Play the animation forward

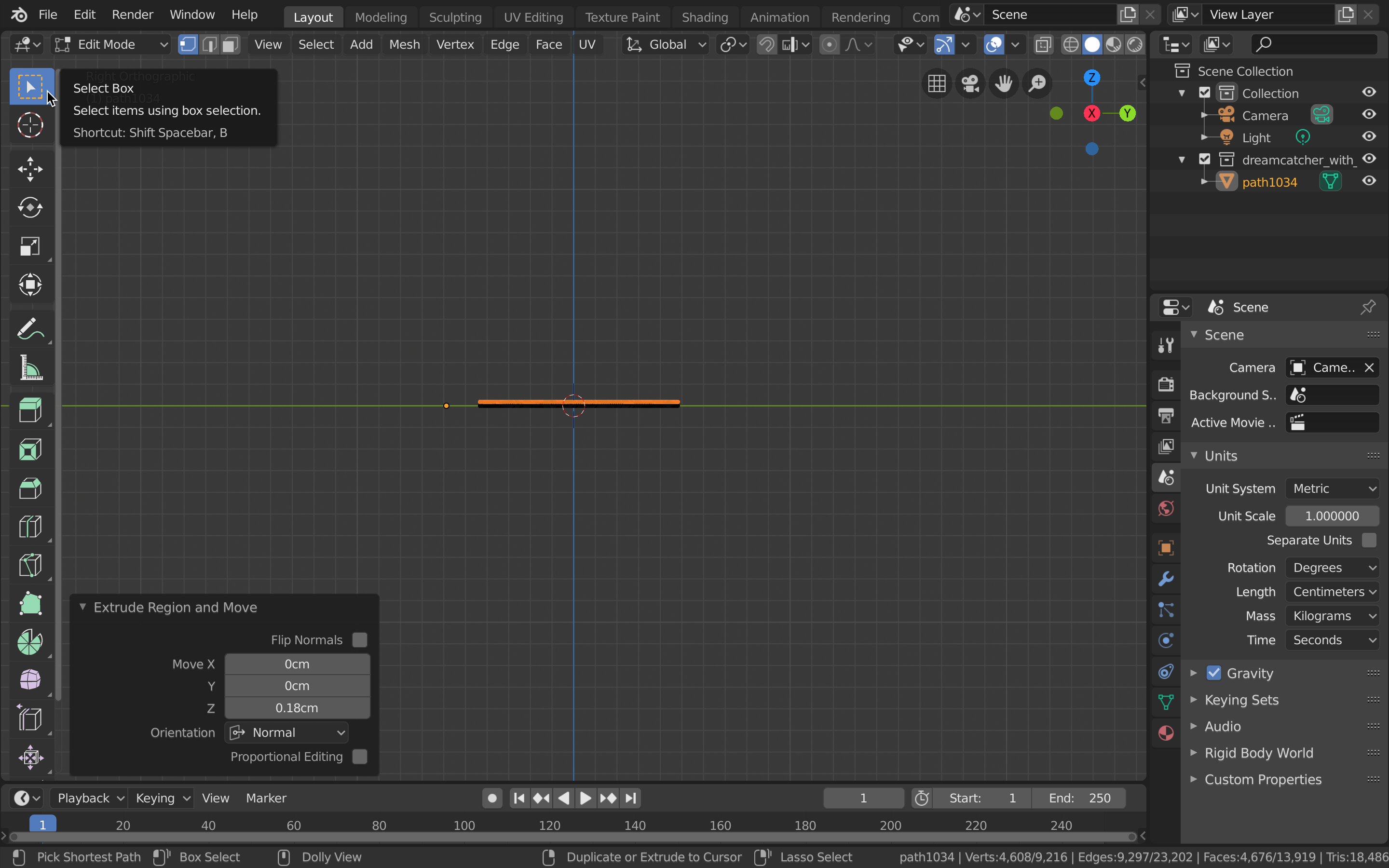[x=586, y=798]
